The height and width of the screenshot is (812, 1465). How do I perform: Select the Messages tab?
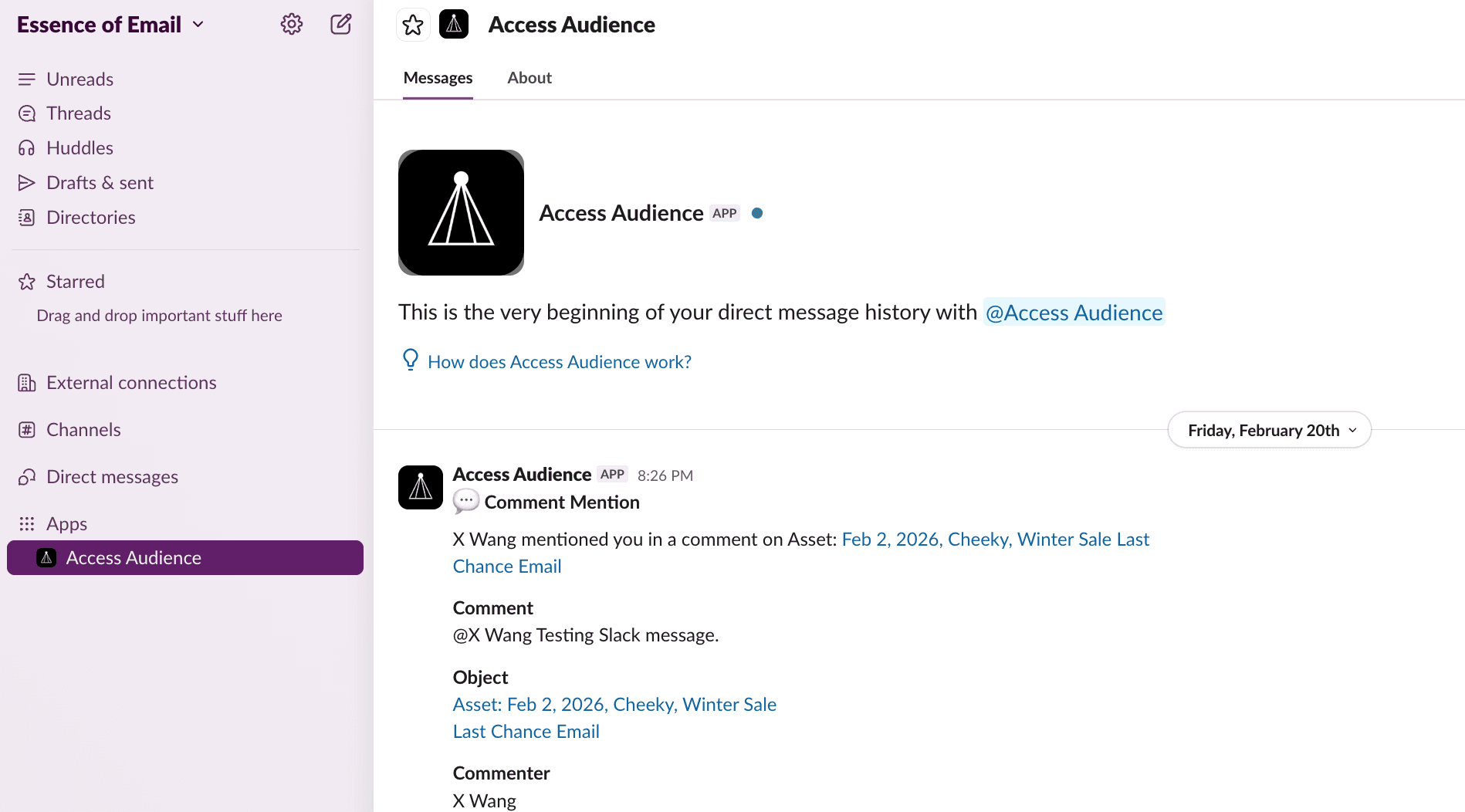point(438,77)
